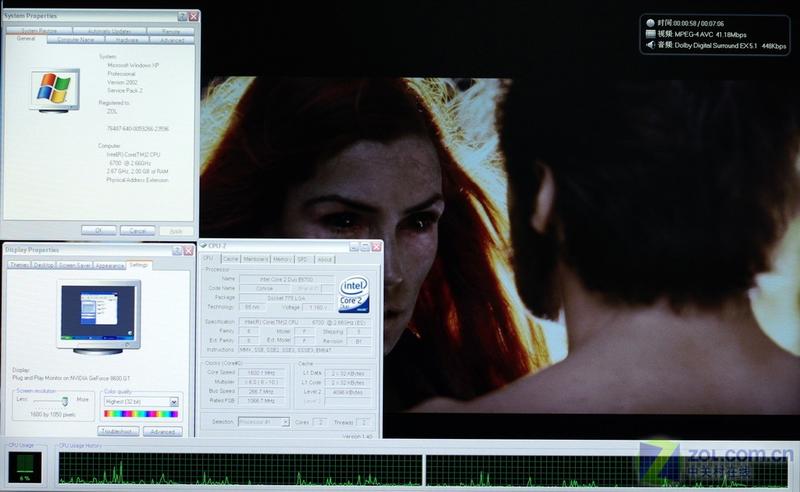Close the System Properties dialog
The width and height of the screenshot is (800, 492).
tap(194, 16)
